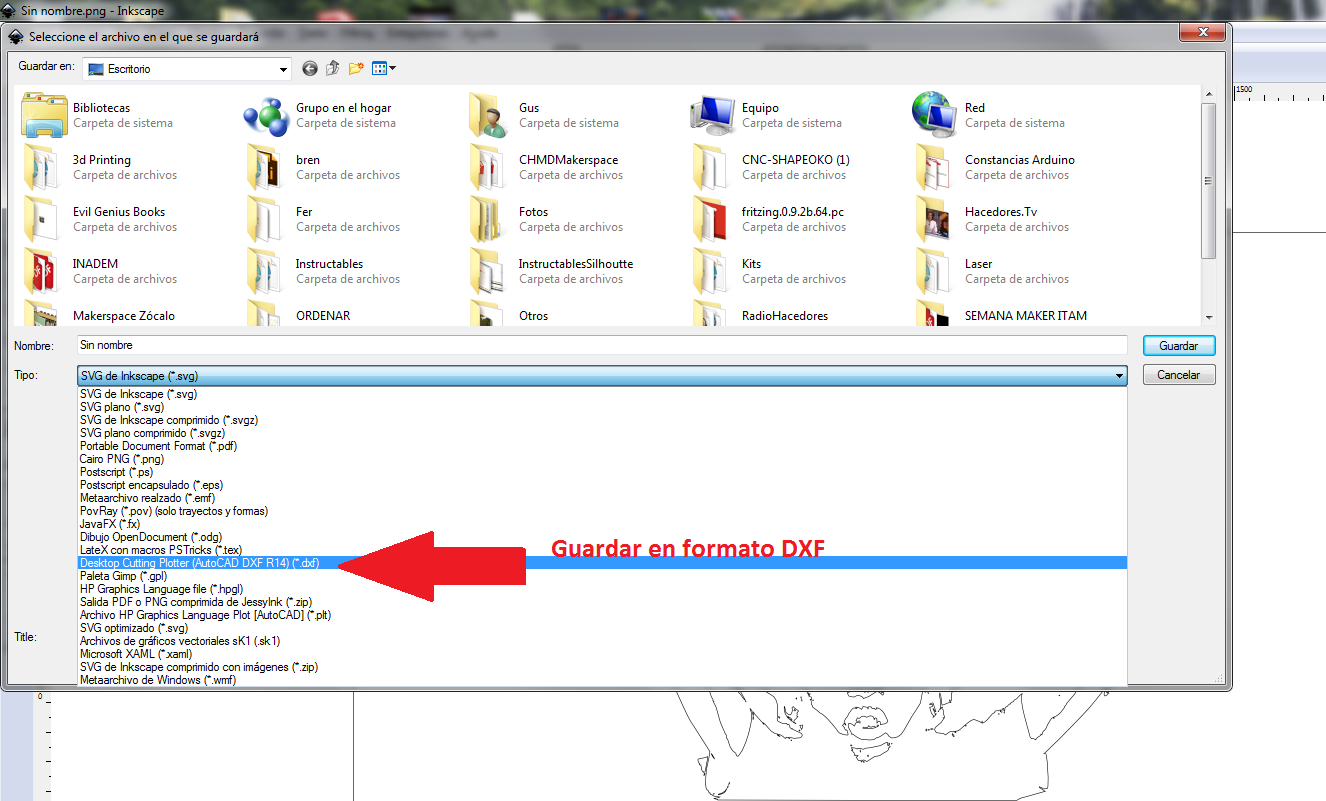Screen dimensions: 1326x801
Task: Select the '3d Printing' folder
Action: click(x=100, y=167)
